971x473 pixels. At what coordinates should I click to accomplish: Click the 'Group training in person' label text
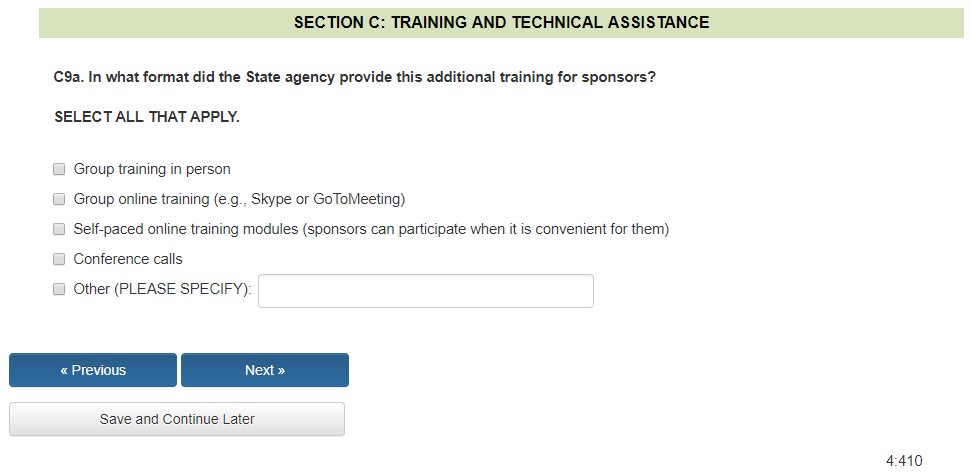[152, 169]
